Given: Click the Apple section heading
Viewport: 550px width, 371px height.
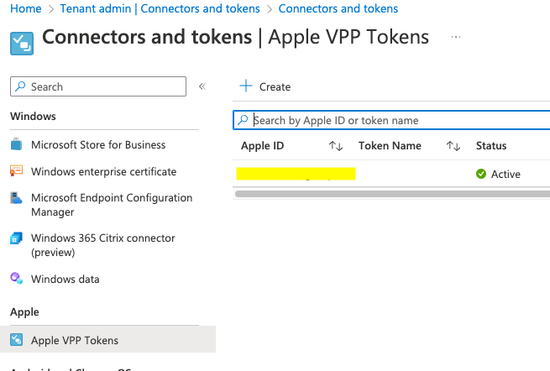Looking at the screenshot, I should [x=25, y=312].
